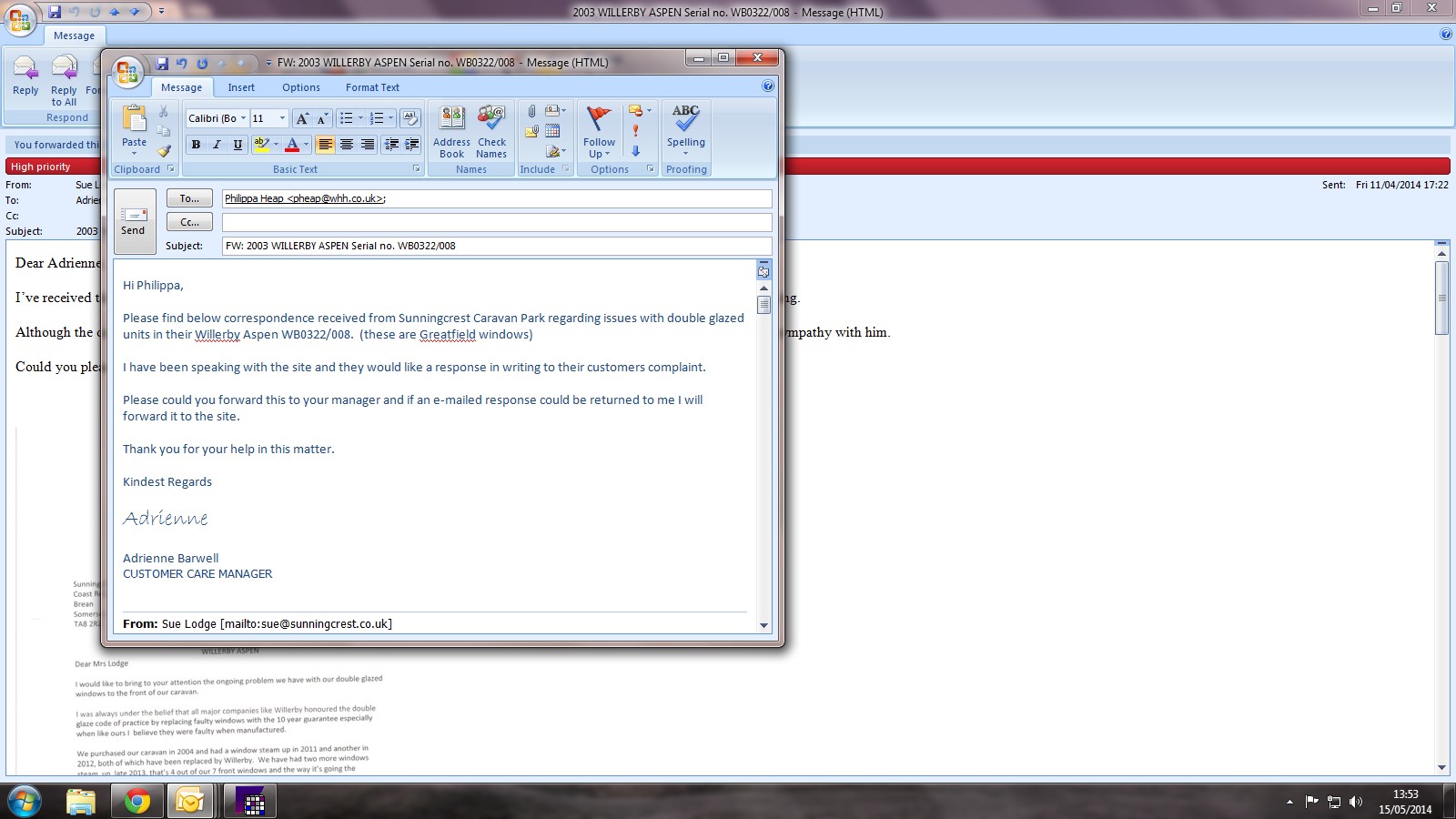Open the Format Text tab
Screen dimensions: 1456x819
(372, 87)
